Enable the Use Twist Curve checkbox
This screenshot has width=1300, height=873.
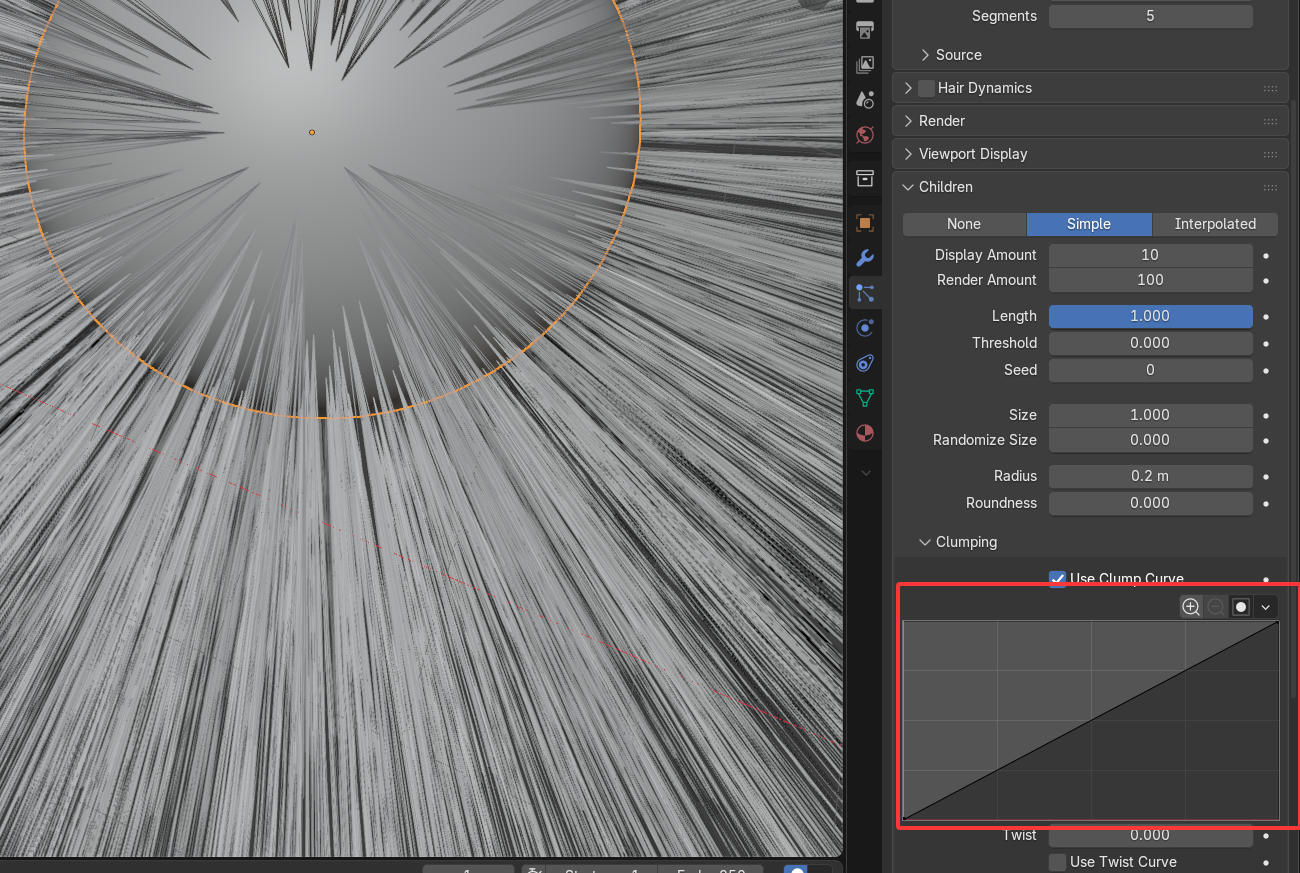1057,862
